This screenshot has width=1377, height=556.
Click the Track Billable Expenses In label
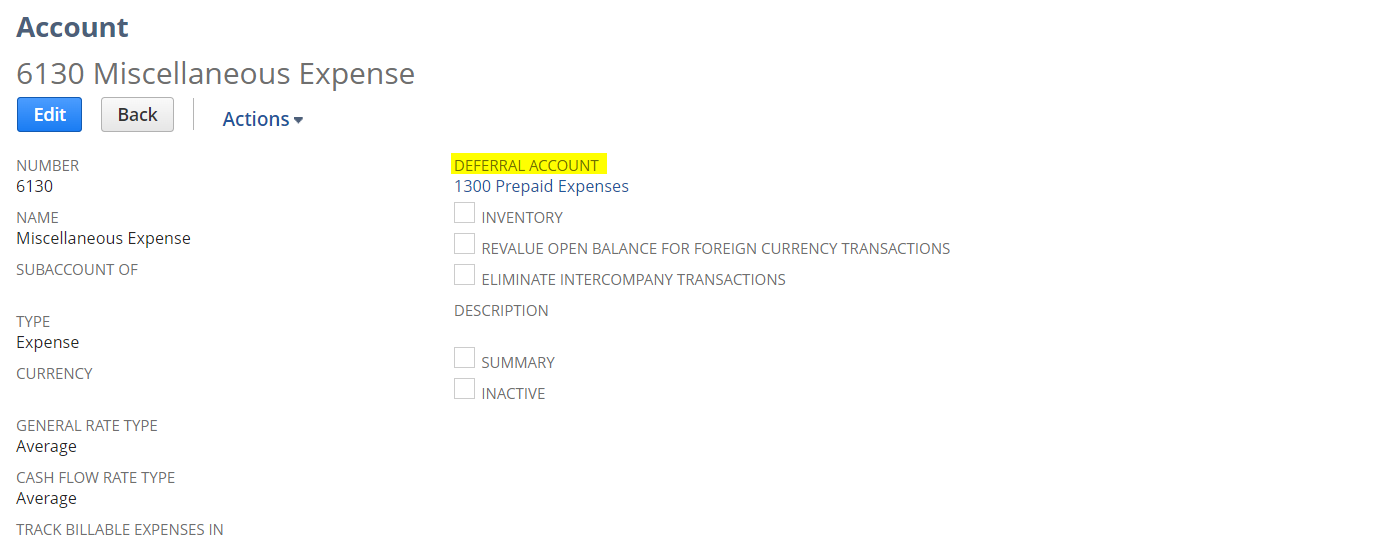click(x=120, y=529)
